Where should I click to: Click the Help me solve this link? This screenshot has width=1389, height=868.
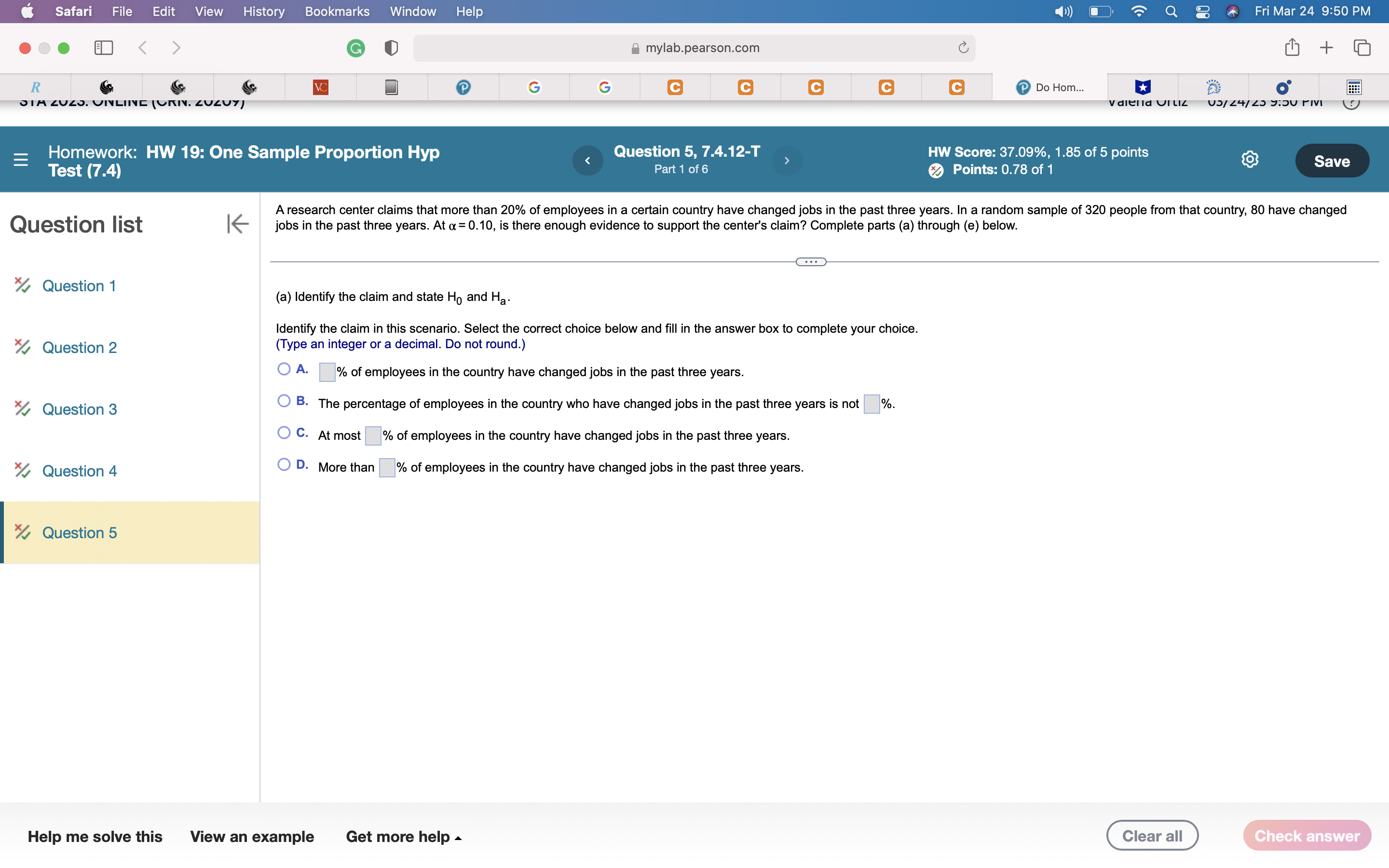[95, 837]
